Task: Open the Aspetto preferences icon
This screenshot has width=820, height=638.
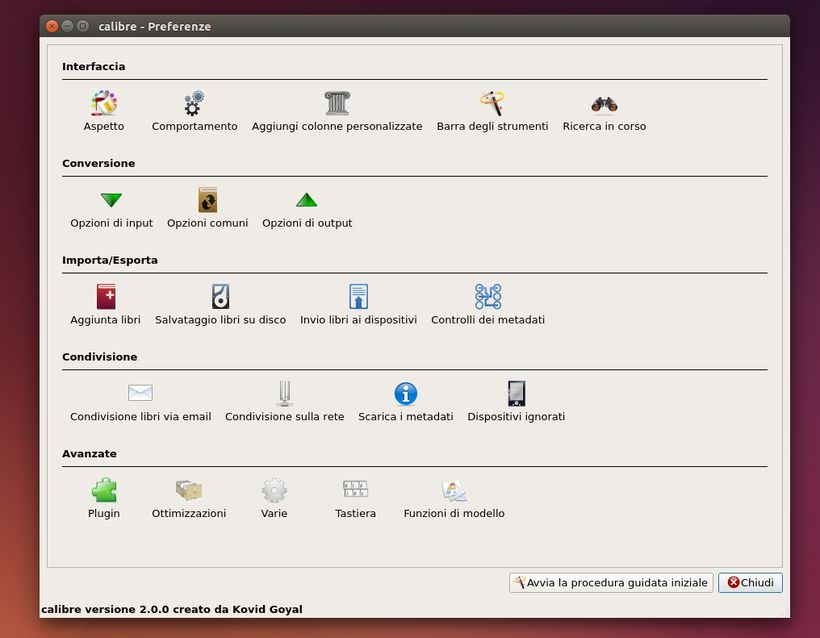Action: (x=104, y=103)
